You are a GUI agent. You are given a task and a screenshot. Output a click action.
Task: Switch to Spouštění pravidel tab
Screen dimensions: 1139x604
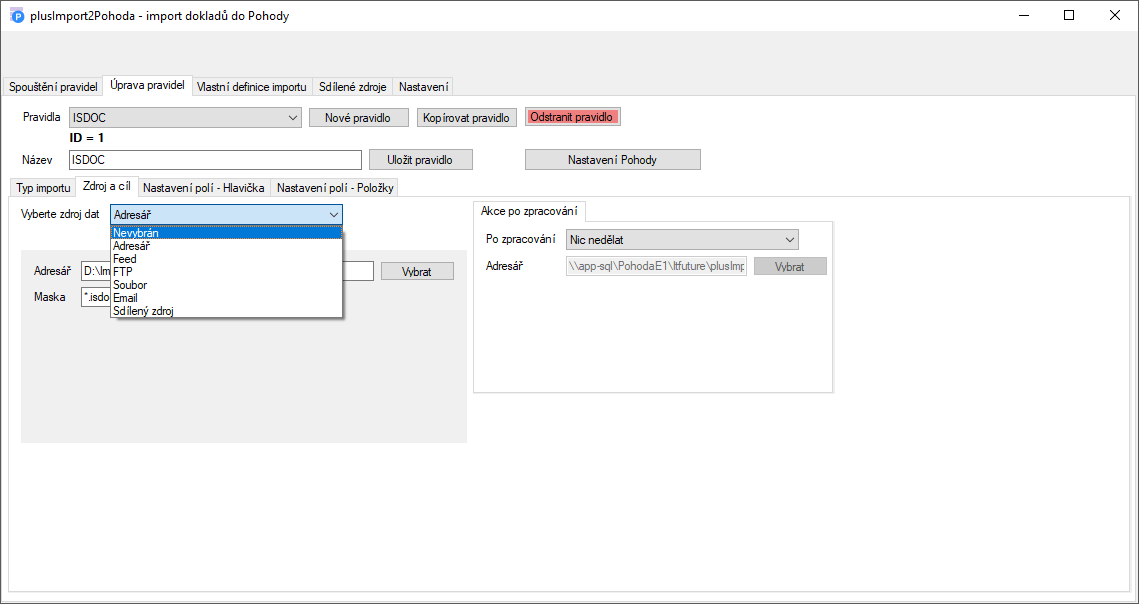[x=53, y=87]
